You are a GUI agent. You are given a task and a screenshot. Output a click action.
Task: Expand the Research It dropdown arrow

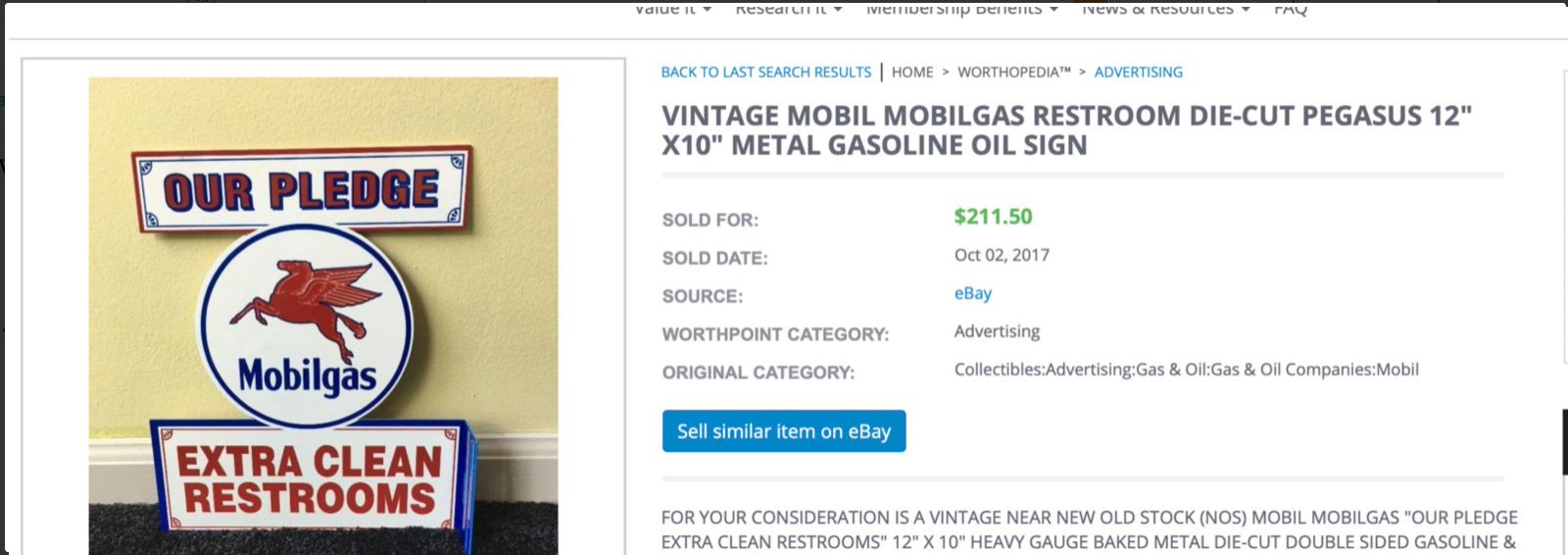(x=838, y=10)
